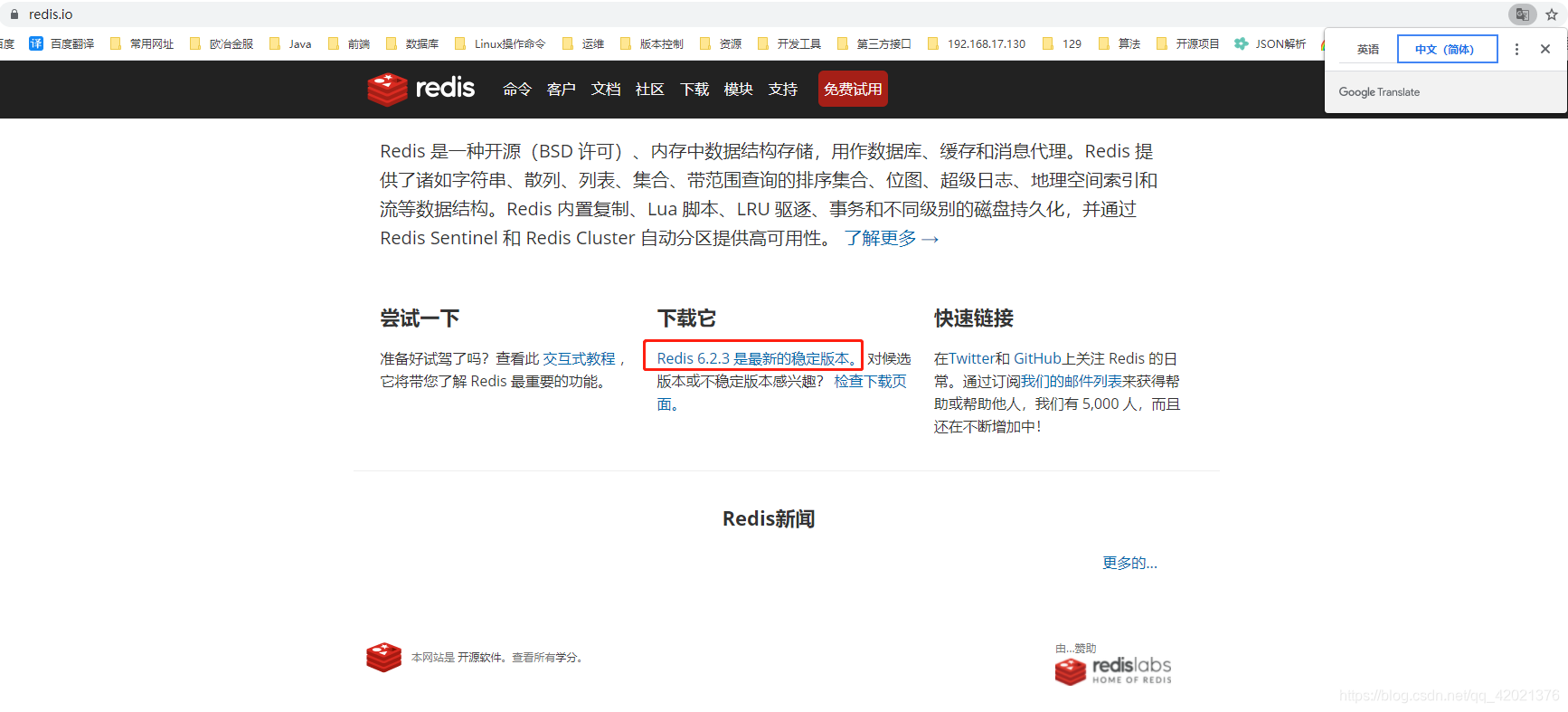Click the Google Translate label in popup
This screenshot has width=1568, height=712.
click(x=1379, y=92)
